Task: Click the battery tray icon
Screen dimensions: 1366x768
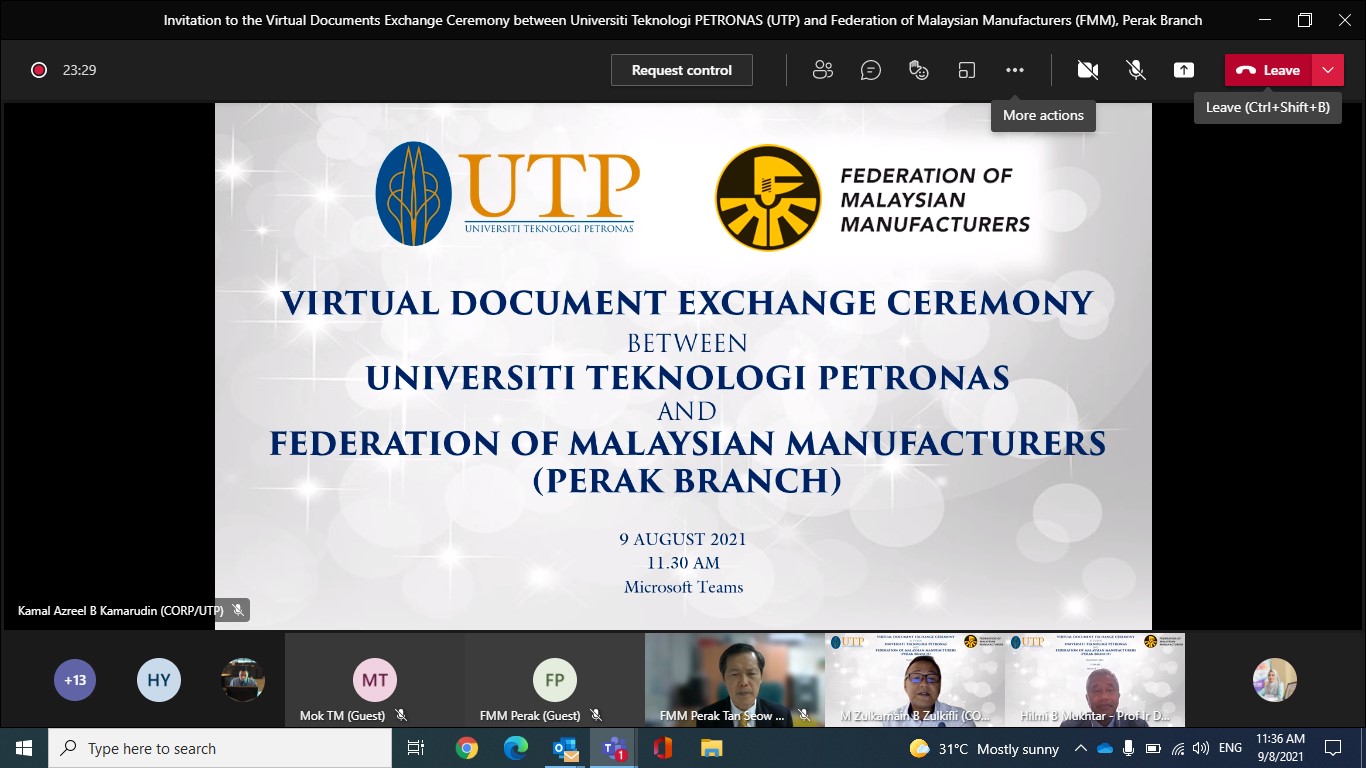Action: tap(1153, 748)
